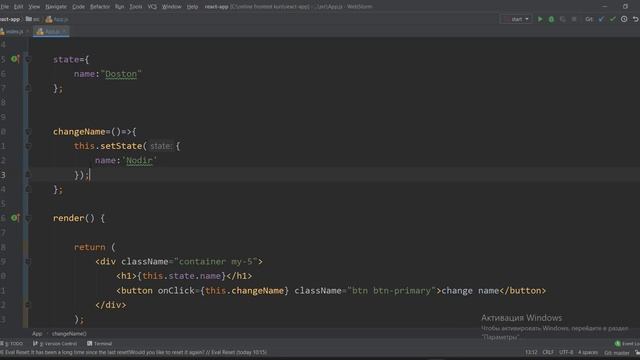Open the Event Log tool window
Image resolution: width=640 pixels, height=360 pixels.
point(627,344)
